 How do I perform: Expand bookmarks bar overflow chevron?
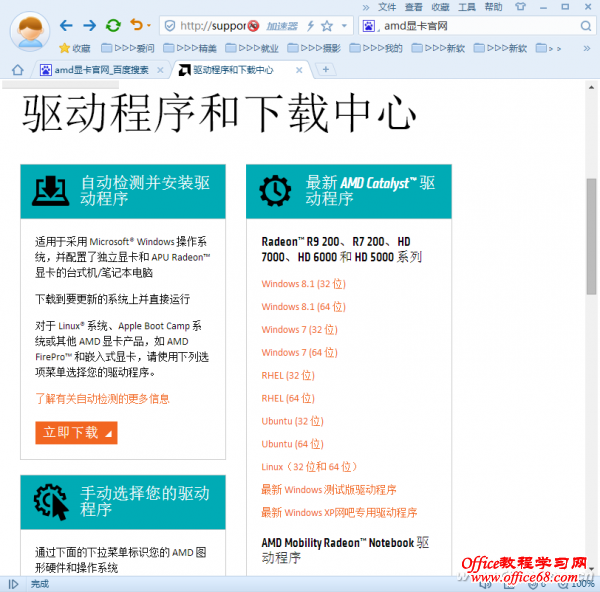pos(587,48)
